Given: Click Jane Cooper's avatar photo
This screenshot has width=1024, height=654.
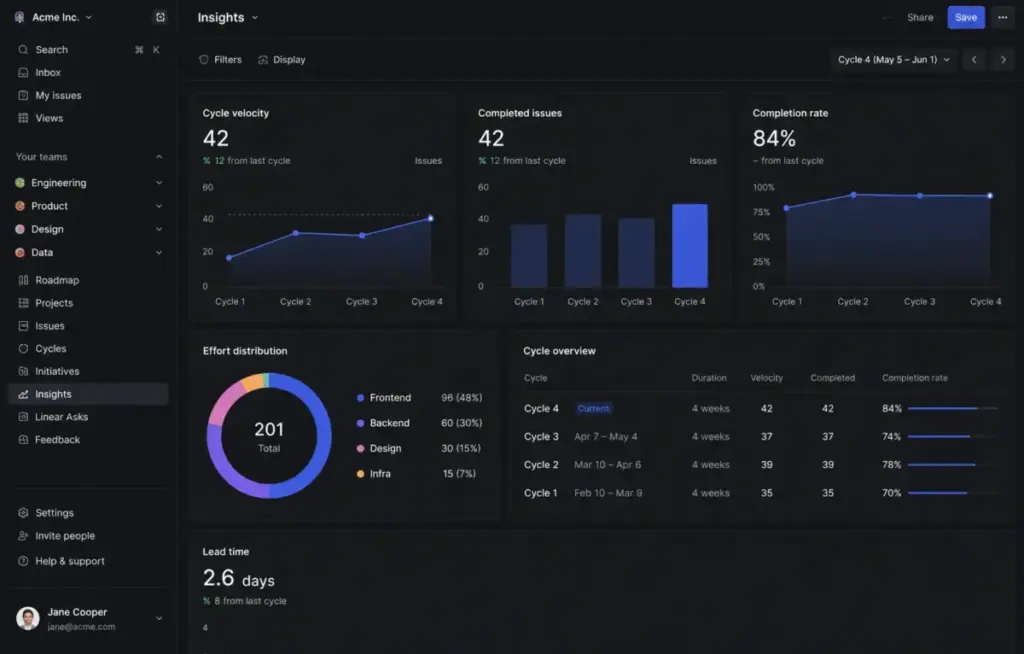Looking at the screenshot, I should coord(27,618).
